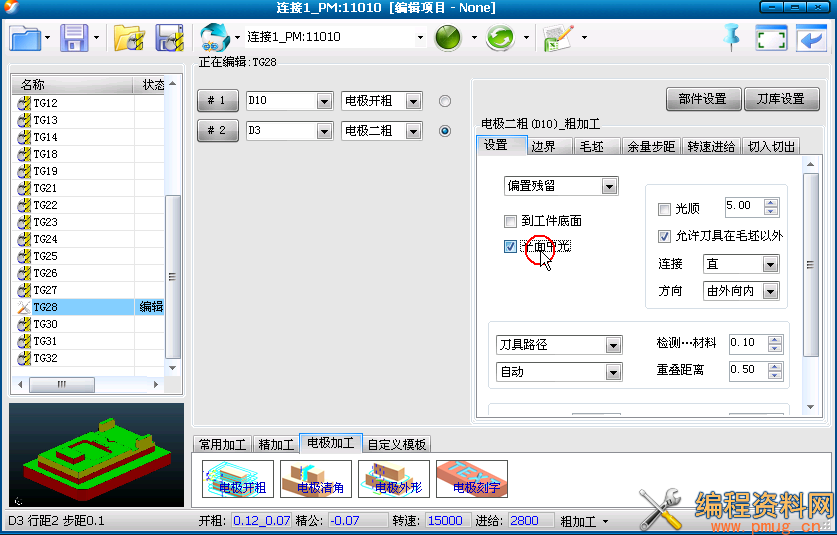Uncheck the 平面中光 checkbox
This screenshot has height=535, width=837.
(x=510, y=246)
